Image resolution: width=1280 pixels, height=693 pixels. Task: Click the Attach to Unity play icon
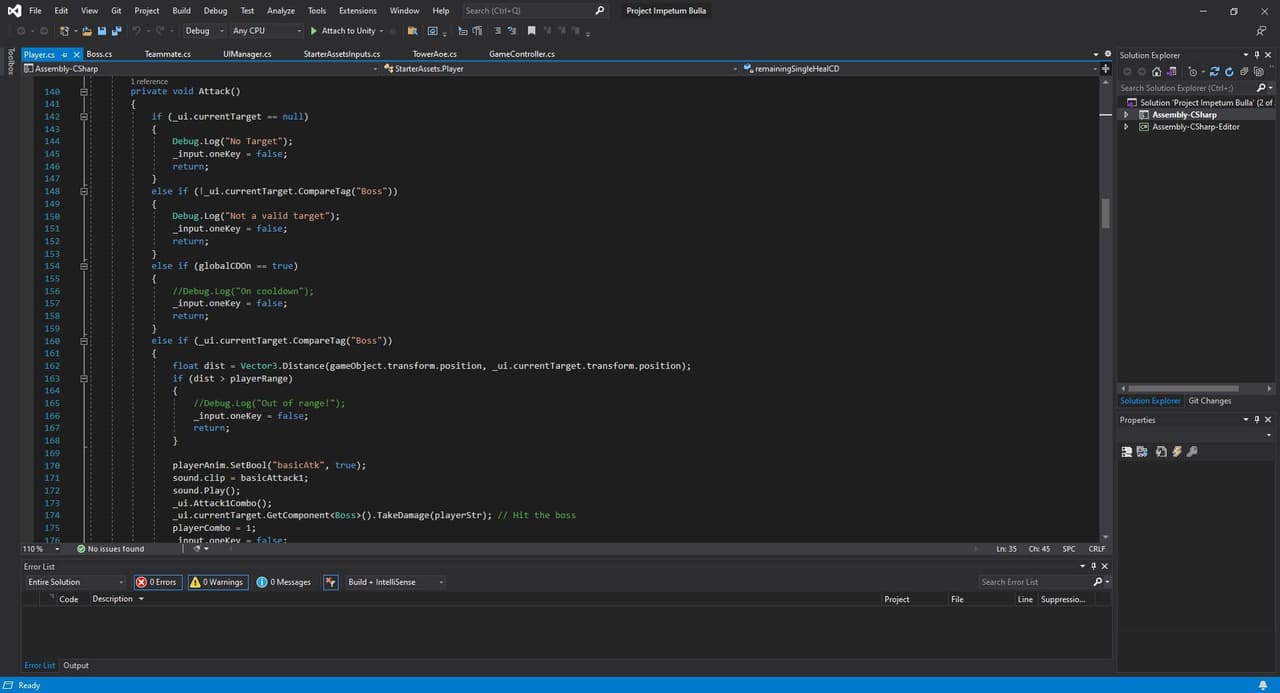(x=314, y=31)
